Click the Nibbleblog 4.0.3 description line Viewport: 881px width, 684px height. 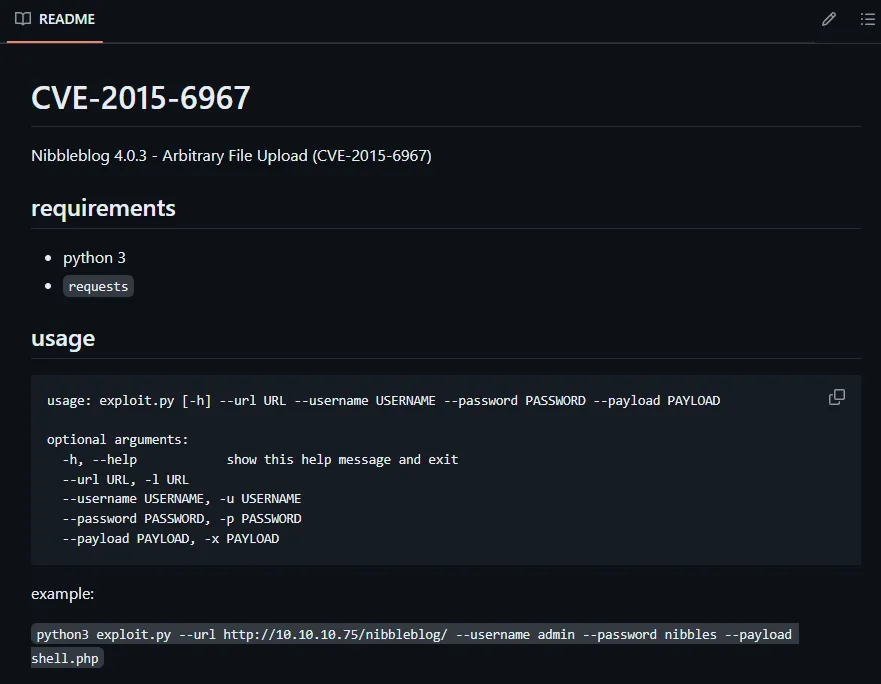pos(231,156)
